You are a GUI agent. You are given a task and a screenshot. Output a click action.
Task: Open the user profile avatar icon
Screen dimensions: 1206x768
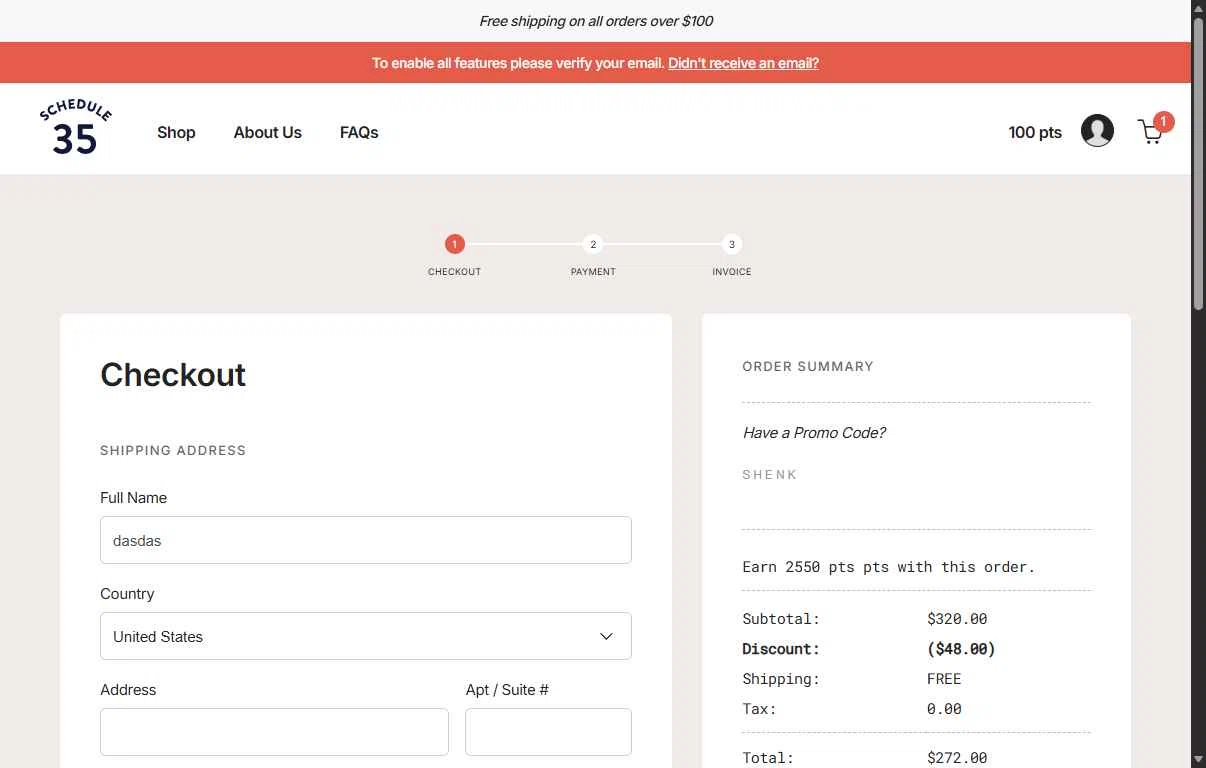pos(1097,131)
